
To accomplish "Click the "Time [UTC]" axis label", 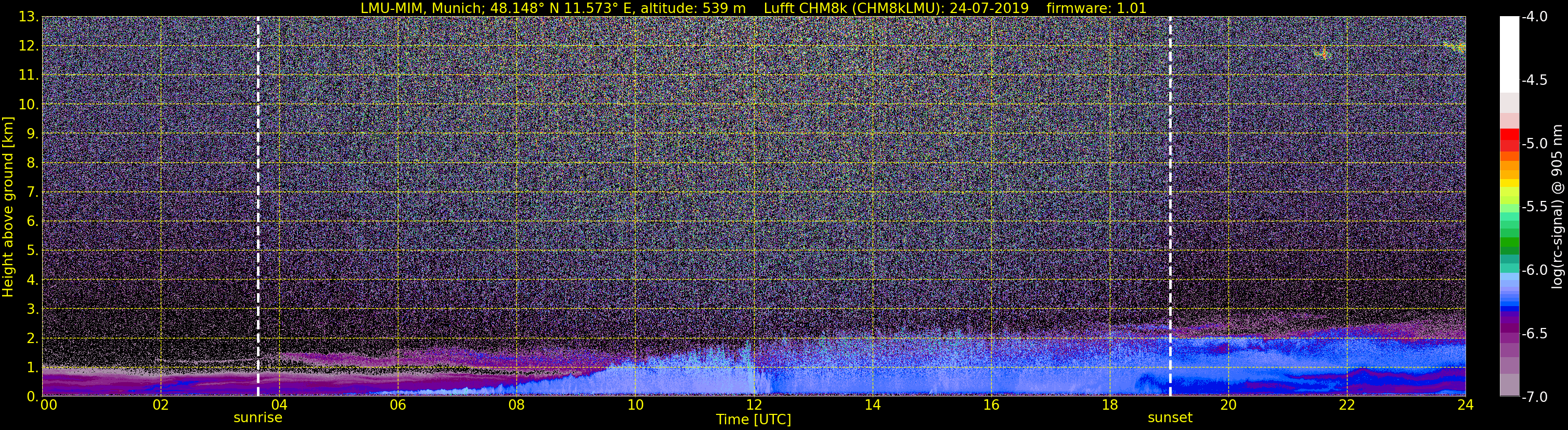I will [x=754, y=419].
